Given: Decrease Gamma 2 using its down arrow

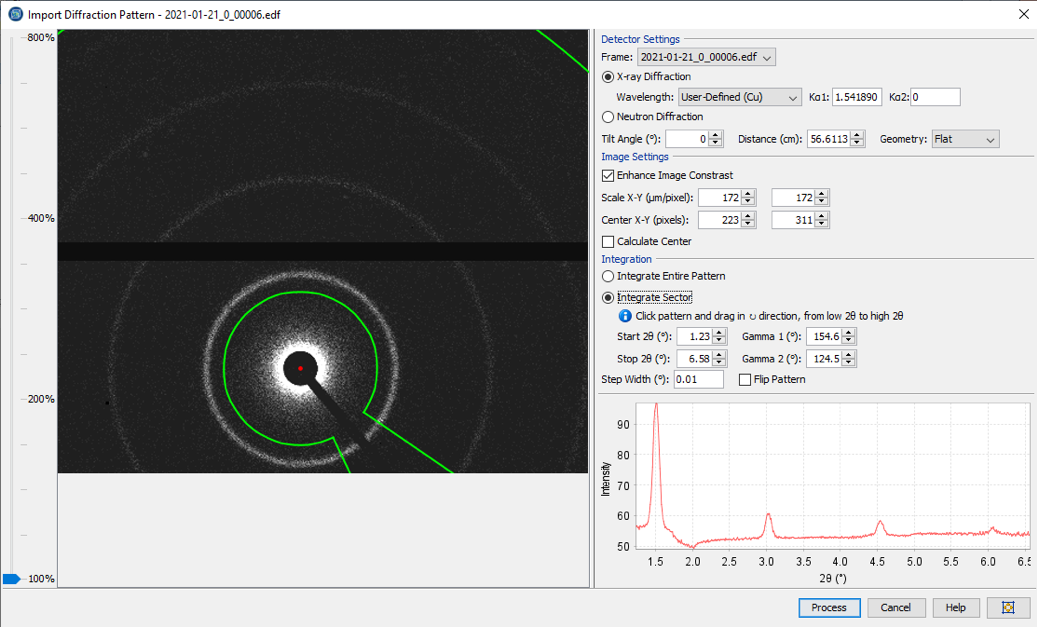Looking at the screenshot, I should point(849,363).
